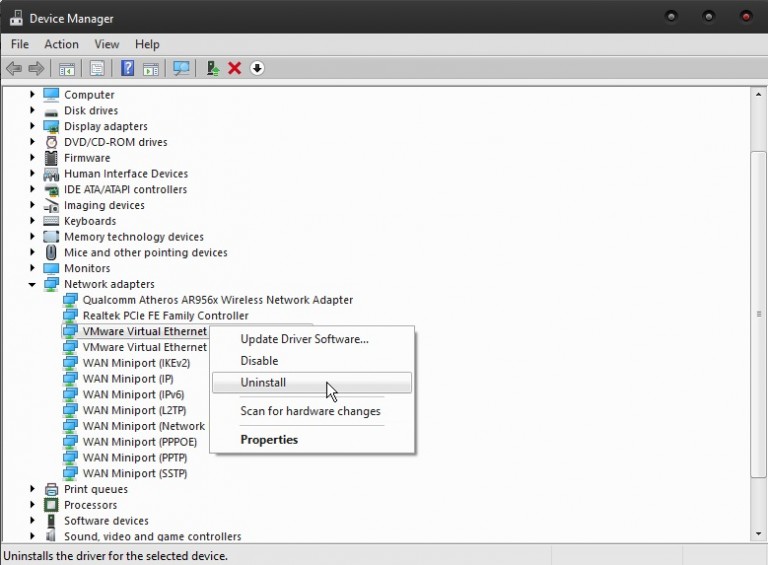Click the red X Uninstall toolbar icon
Image resolution: width=768 pixels, height=565 pixels.
[235, 68]
